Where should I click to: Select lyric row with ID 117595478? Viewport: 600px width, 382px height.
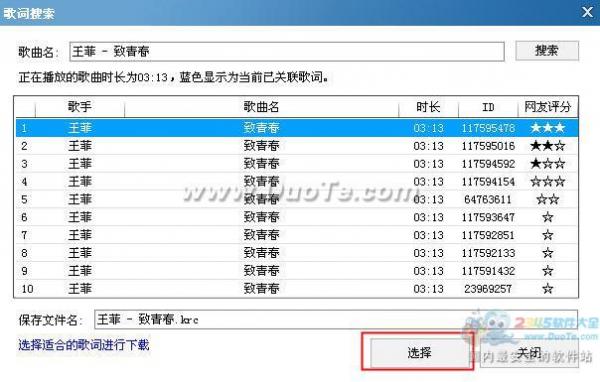point(297,128)
